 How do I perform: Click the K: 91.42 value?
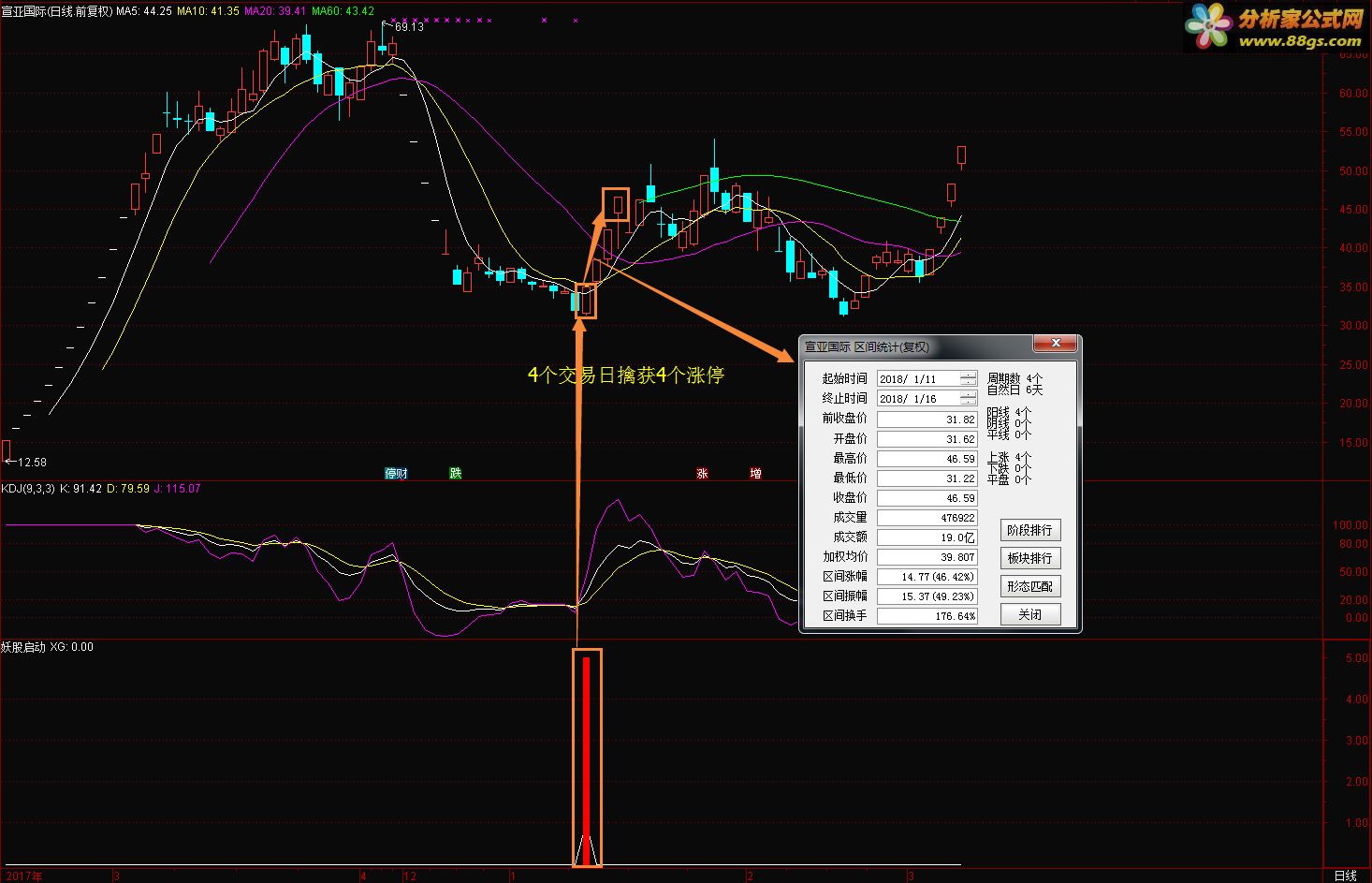80,489
